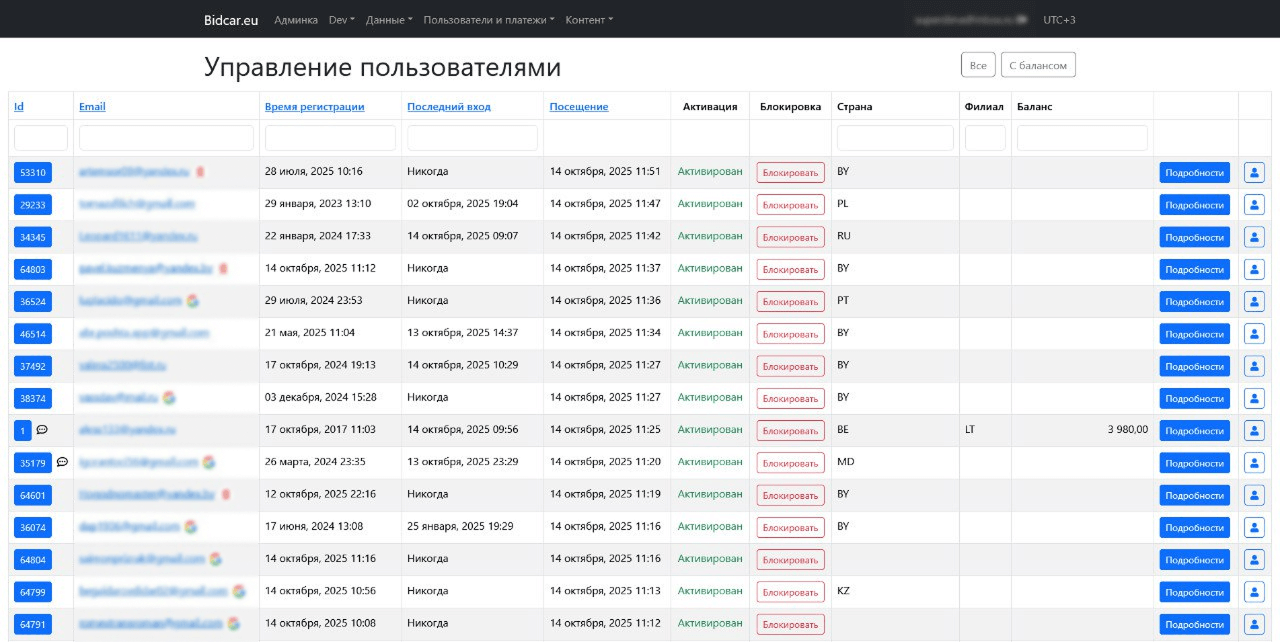
Task: Switch the user filter to 'Все'
Action: pos(977,63)
